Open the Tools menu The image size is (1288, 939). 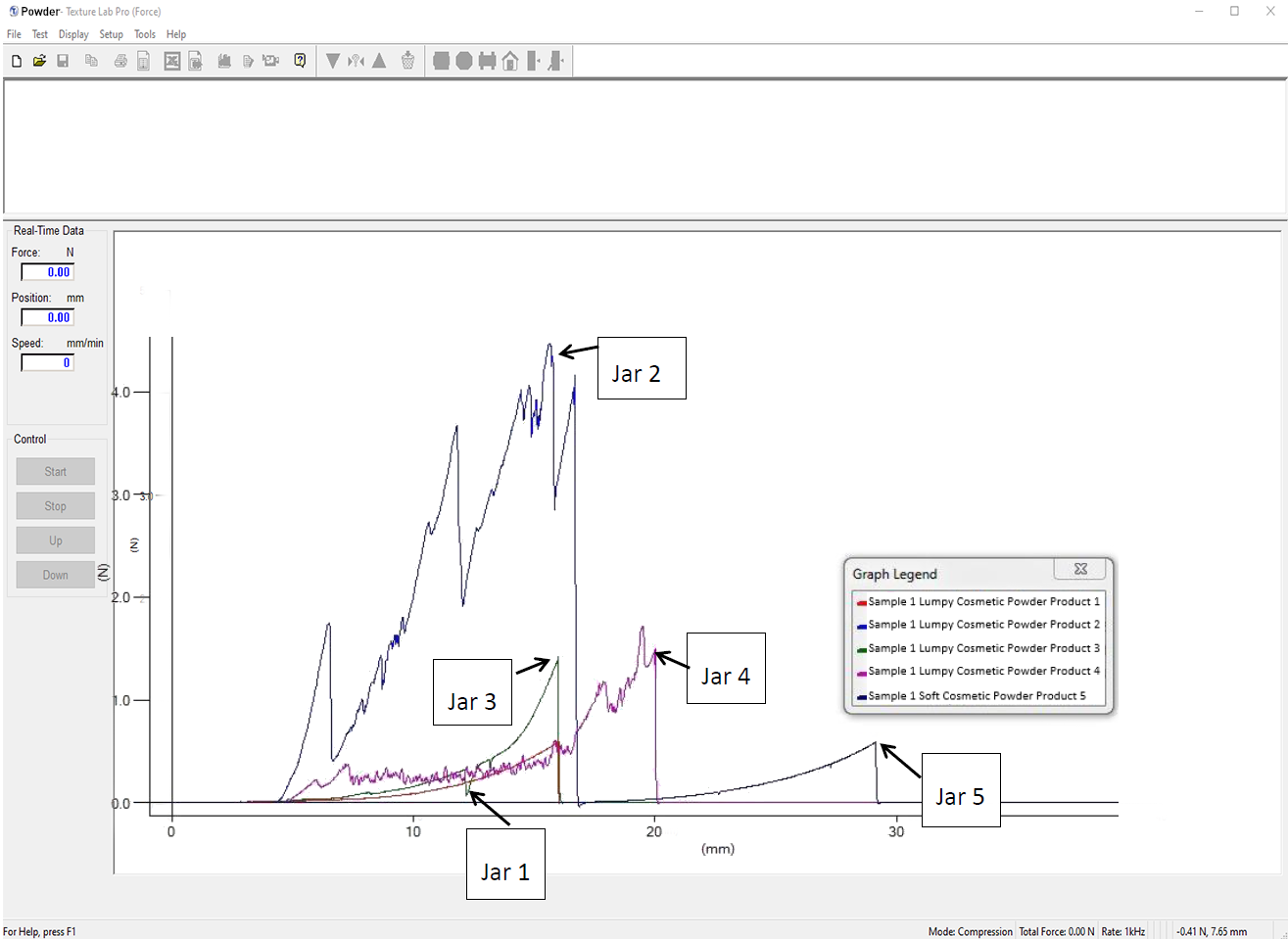point(145,34)
